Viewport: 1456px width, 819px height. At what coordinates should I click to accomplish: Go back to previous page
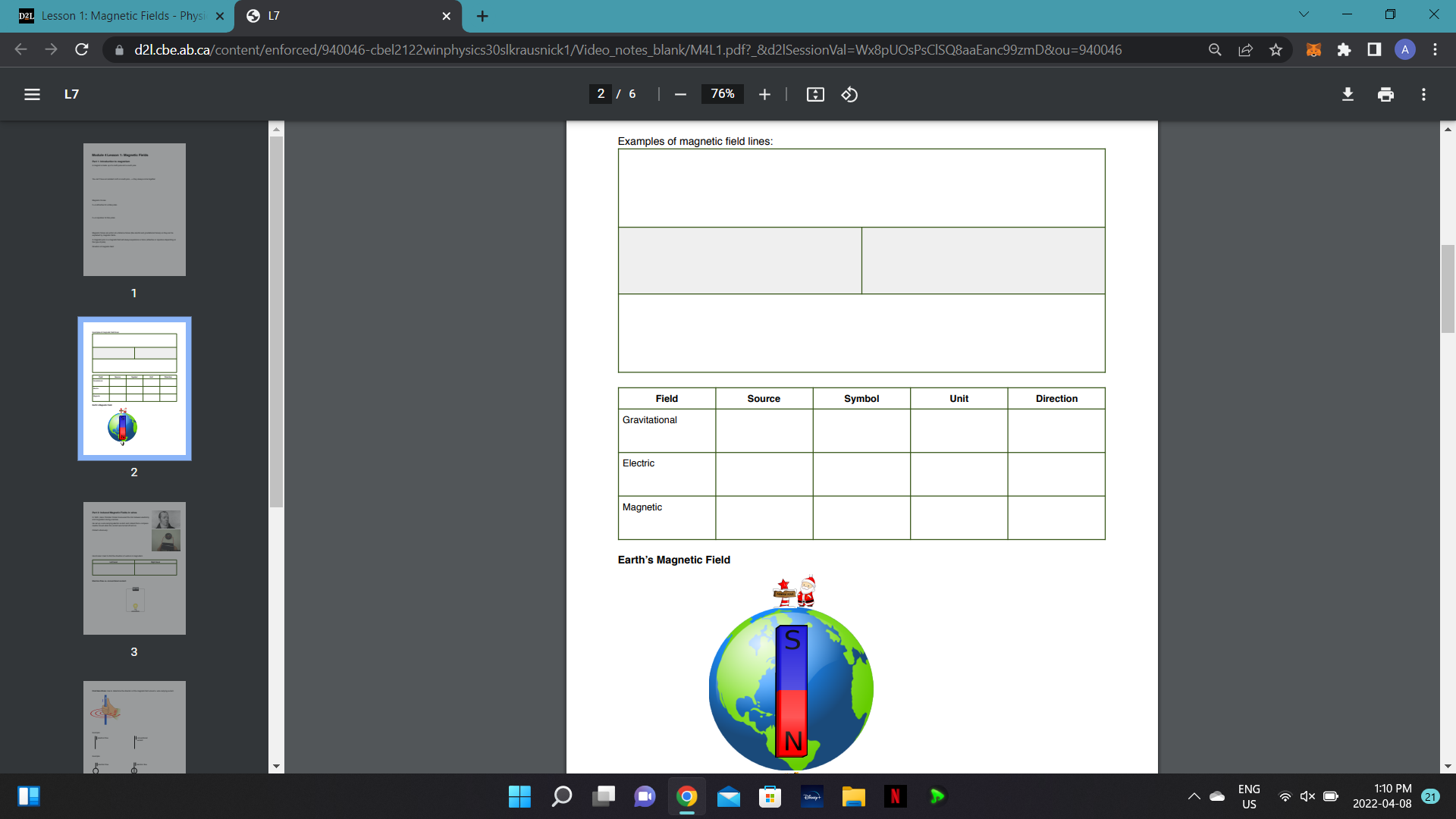(20, 49)
